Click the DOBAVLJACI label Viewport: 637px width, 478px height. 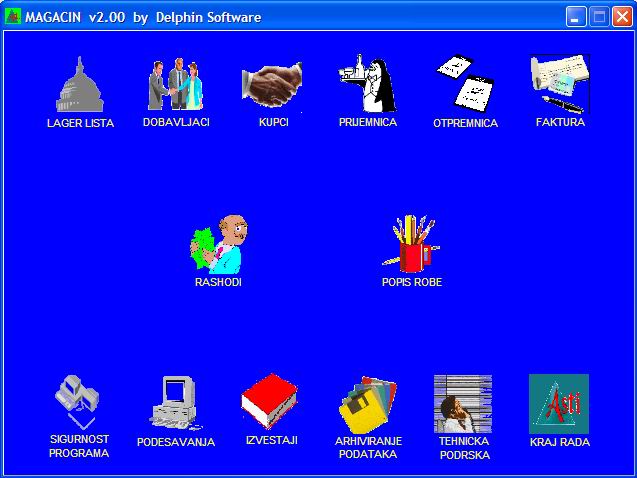pos(176,122)
